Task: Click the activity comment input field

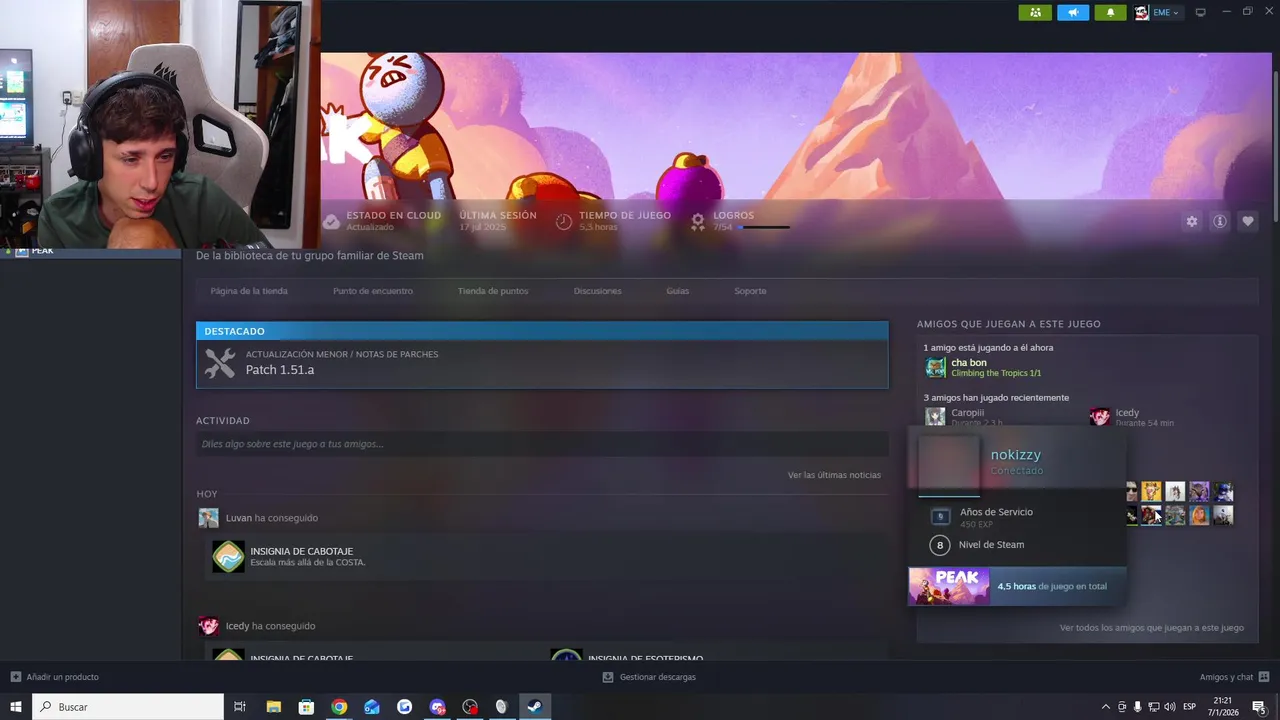Action: [x=542, y=444]
